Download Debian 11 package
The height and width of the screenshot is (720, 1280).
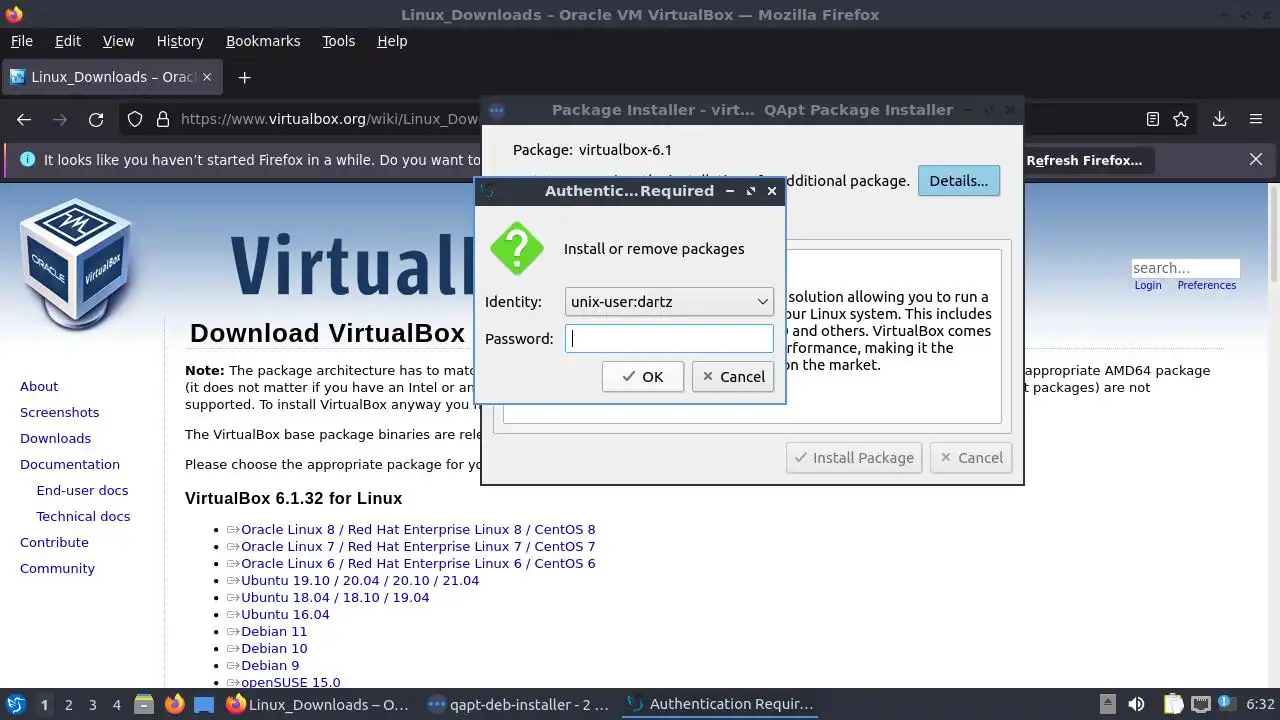click(274, 631)
